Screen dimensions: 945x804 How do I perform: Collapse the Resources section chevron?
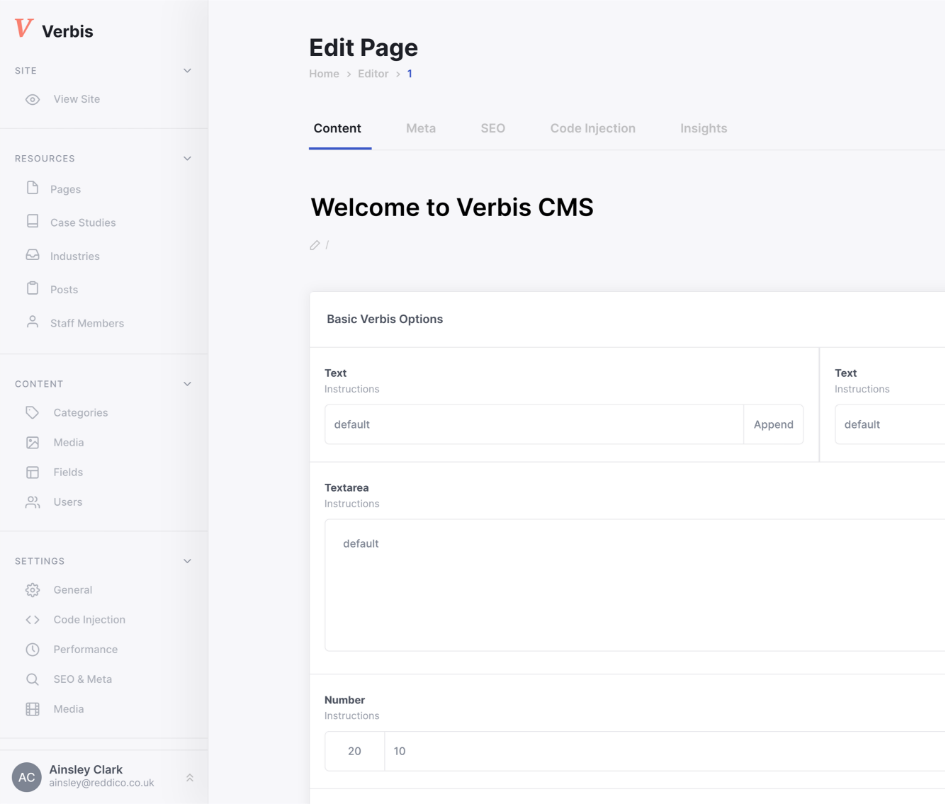pos(187,159)
